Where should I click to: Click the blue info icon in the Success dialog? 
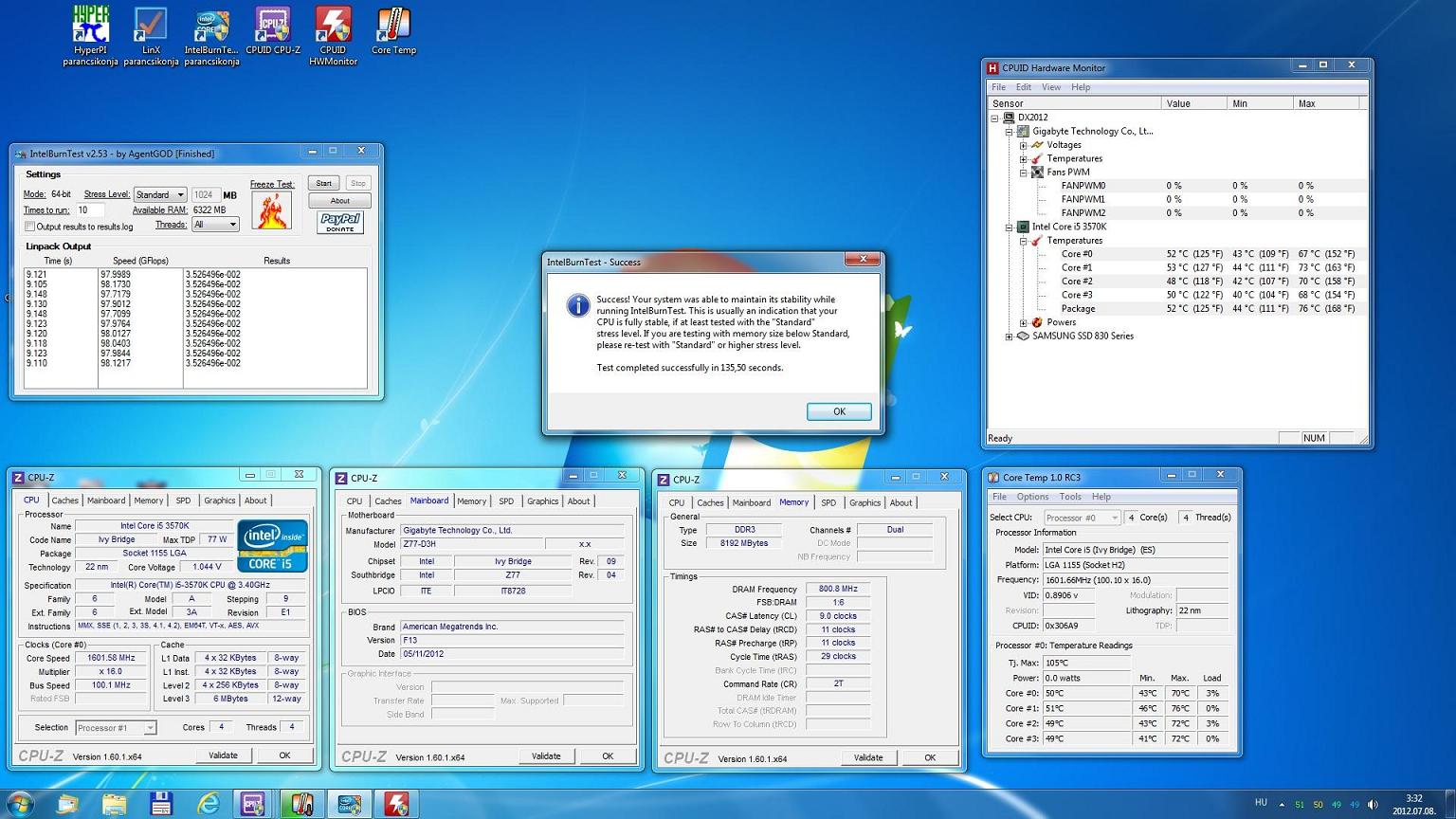pyautogui.click(x=577, y=305)
